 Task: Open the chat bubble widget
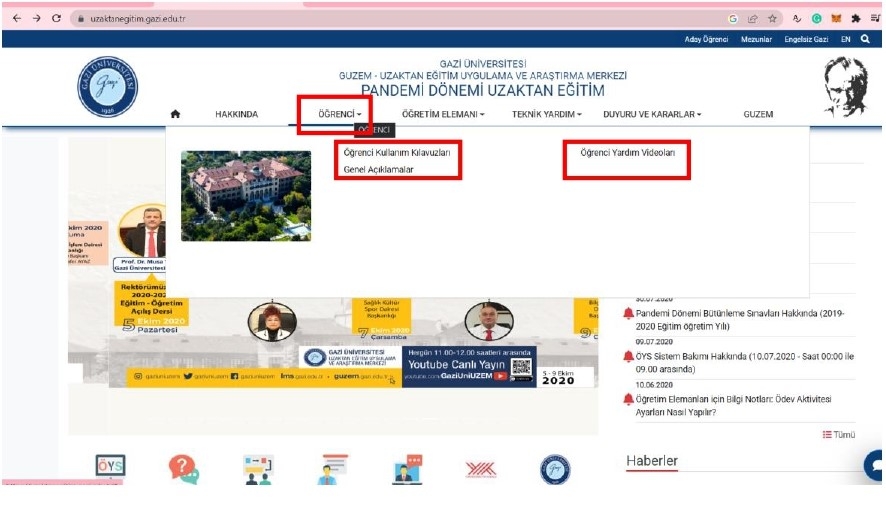click(x=874, y=465)
